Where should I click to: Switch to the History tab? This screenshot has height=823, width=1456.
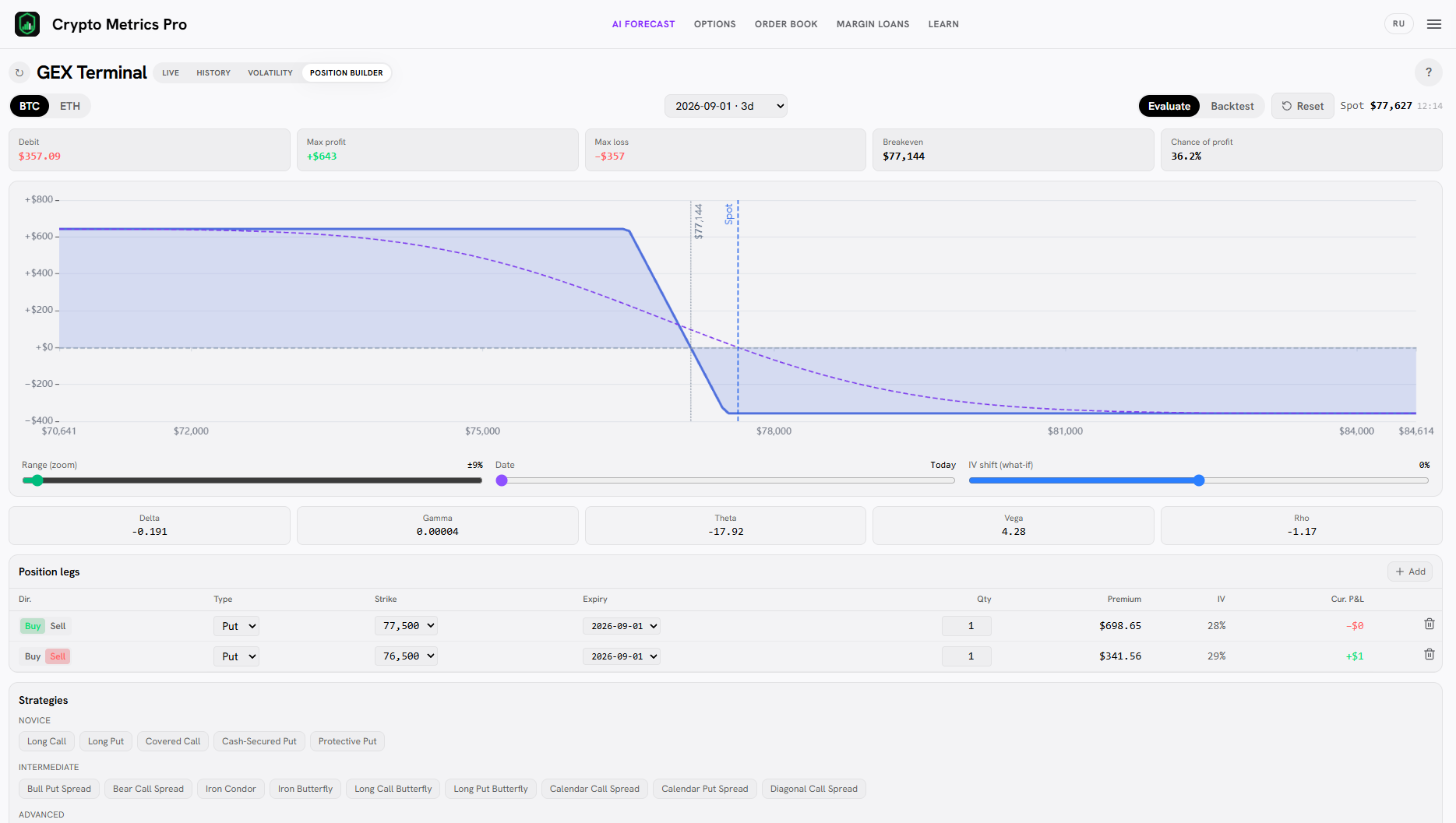[x=213, y=73]
